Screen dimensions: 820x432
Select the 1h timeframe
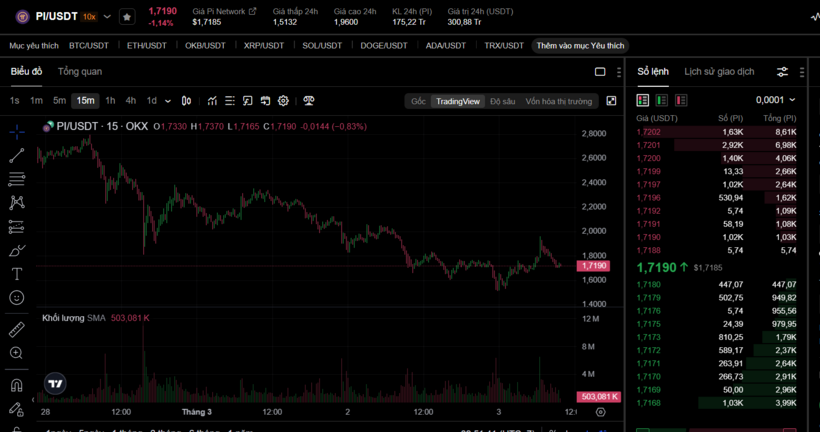click(x=110, y=100)
